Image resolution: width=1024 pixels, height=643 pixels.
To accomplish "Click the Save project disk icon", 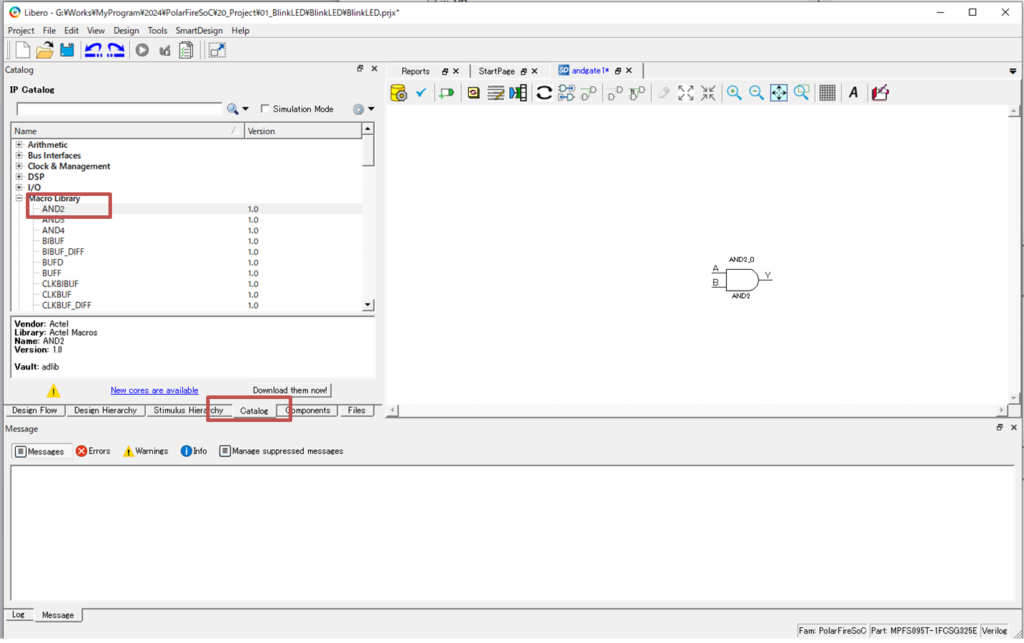I will click(67, 50).
